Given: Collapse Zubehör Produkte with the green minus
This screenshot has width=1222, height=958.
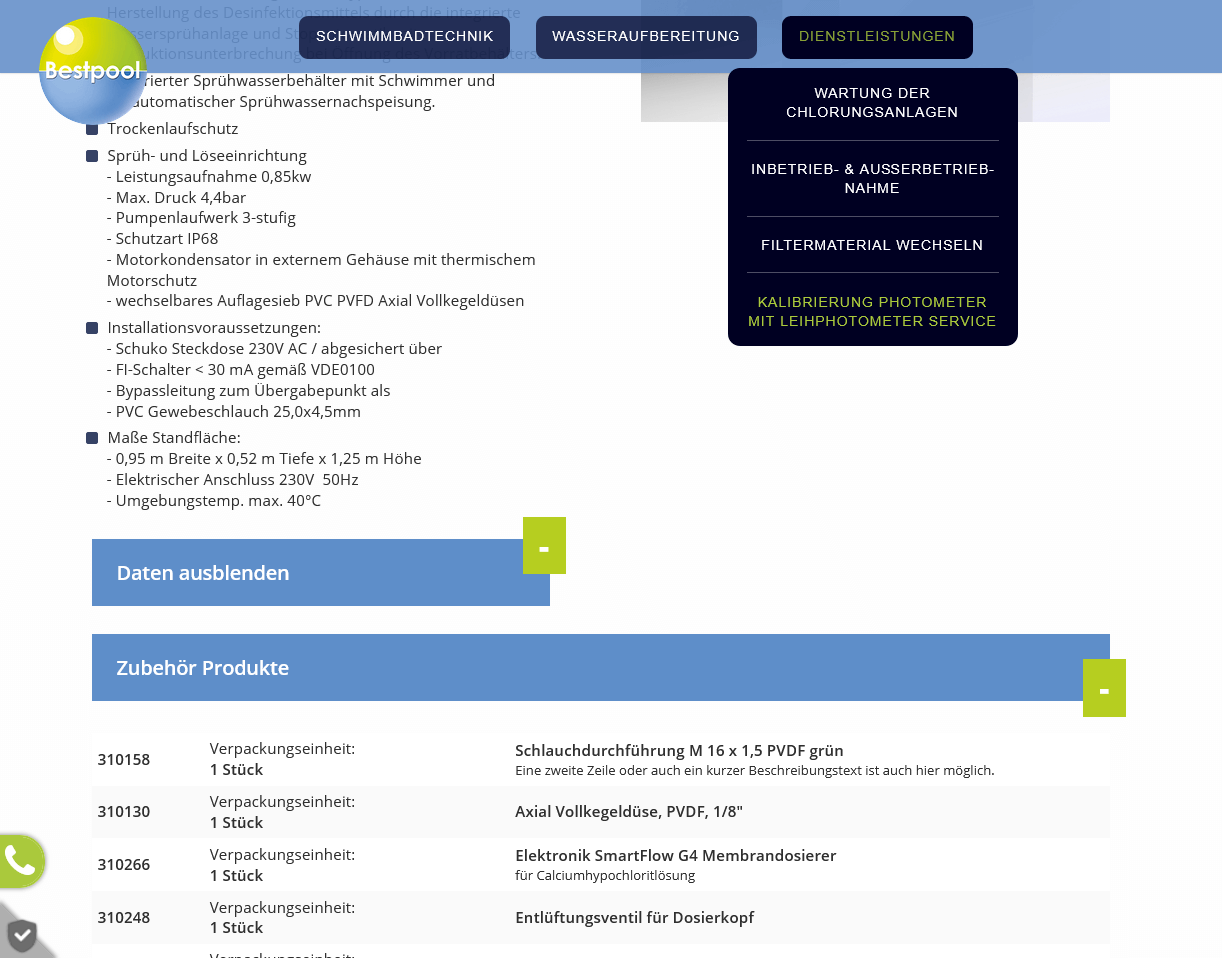Looking at the screenshot, I should click(x=1104, y=688).
